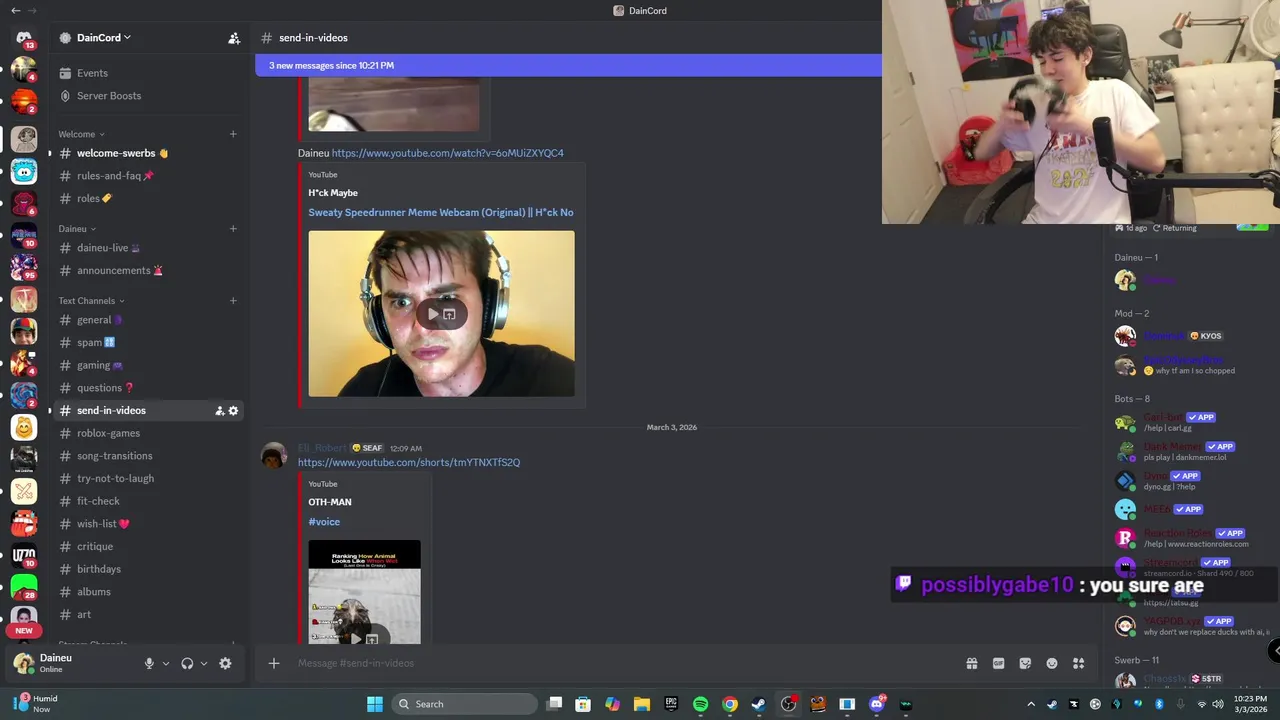
Task: Collapse the Daineu category
Action: [77, 229]
